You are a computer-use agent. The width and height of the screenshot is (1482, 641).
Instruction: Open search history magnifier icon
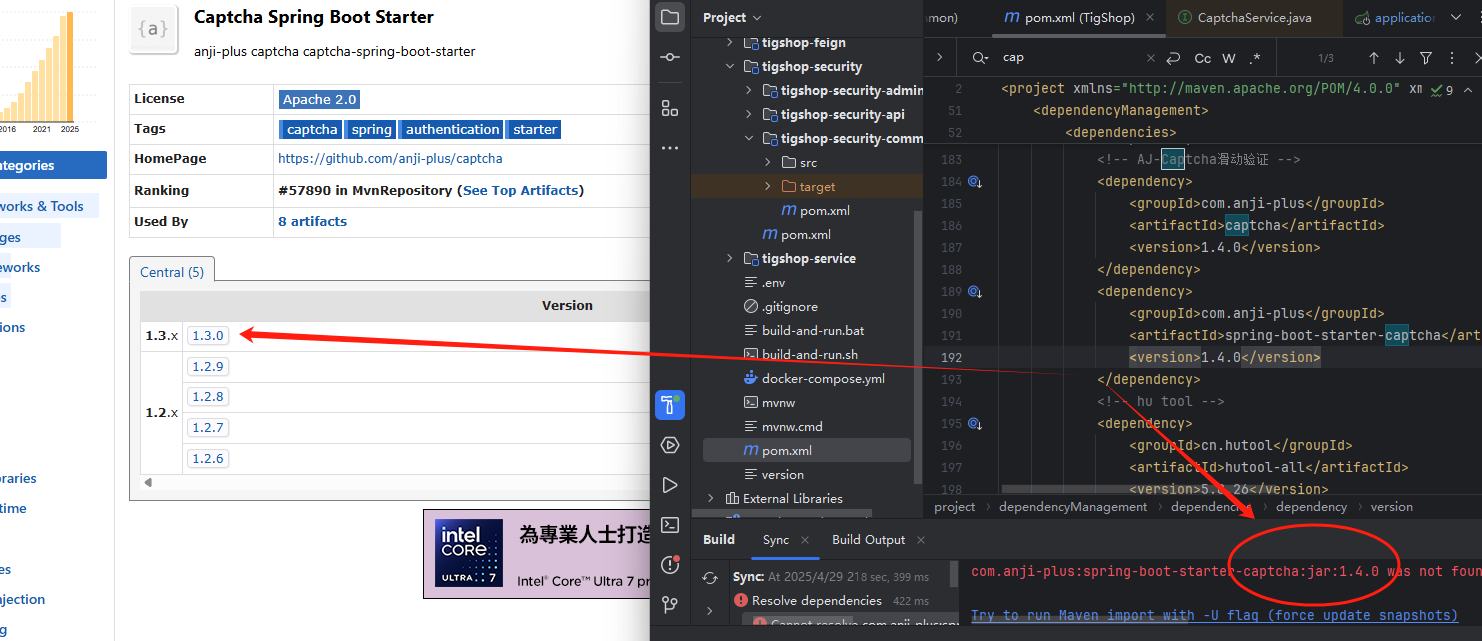tap(981, 58)
